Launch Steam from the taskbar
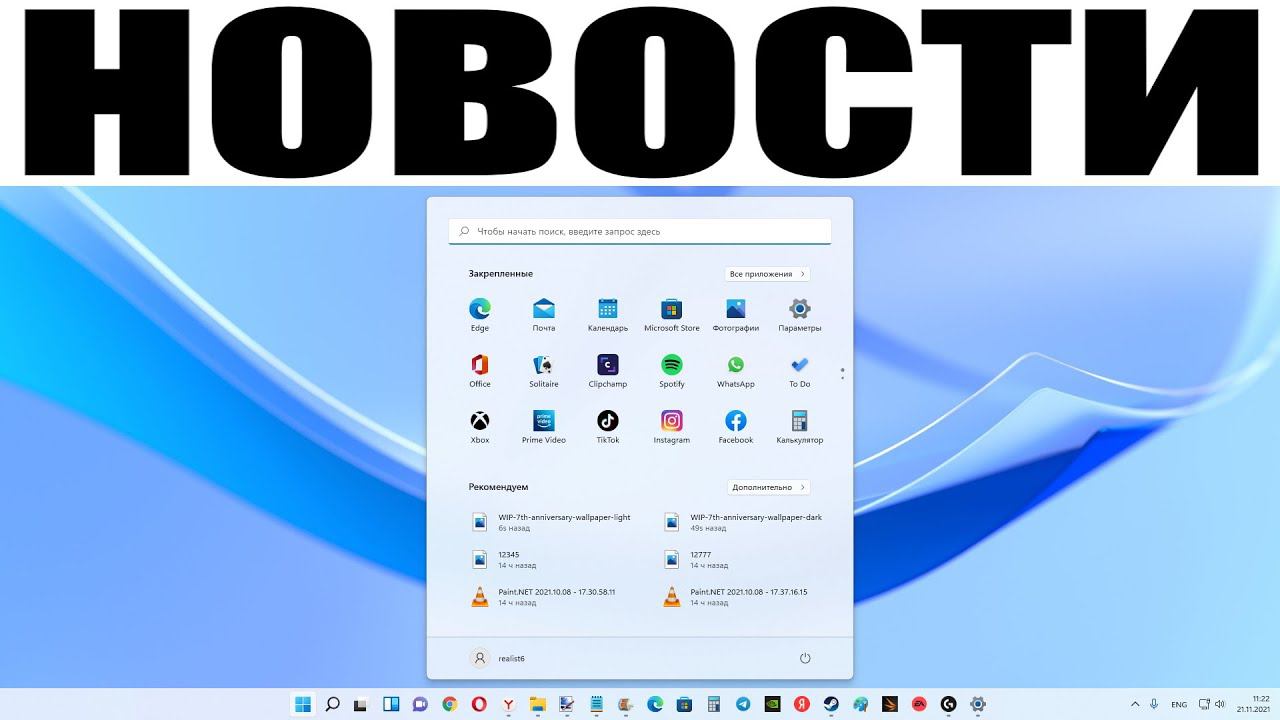1280x720 pixels. coord(831,704)
